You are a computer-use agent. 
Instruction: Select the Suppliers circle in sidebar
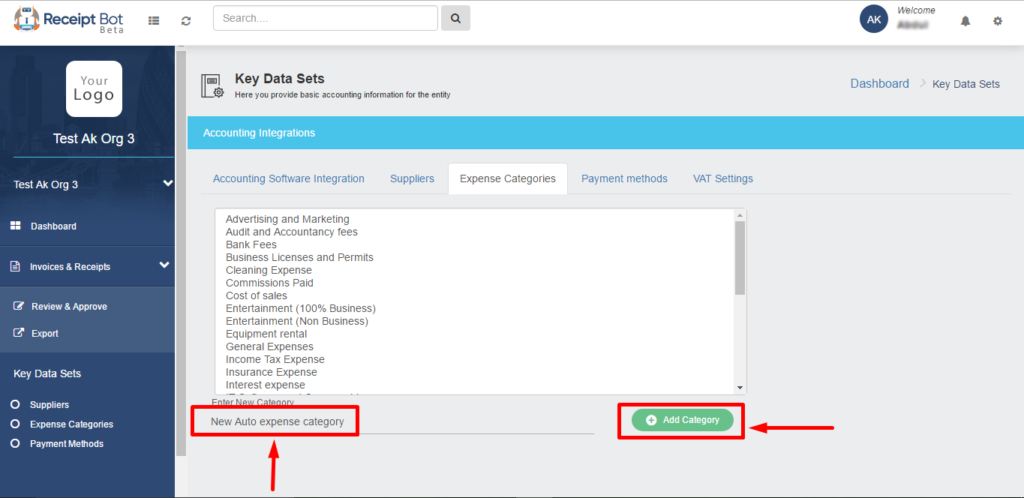click(15, 405)
